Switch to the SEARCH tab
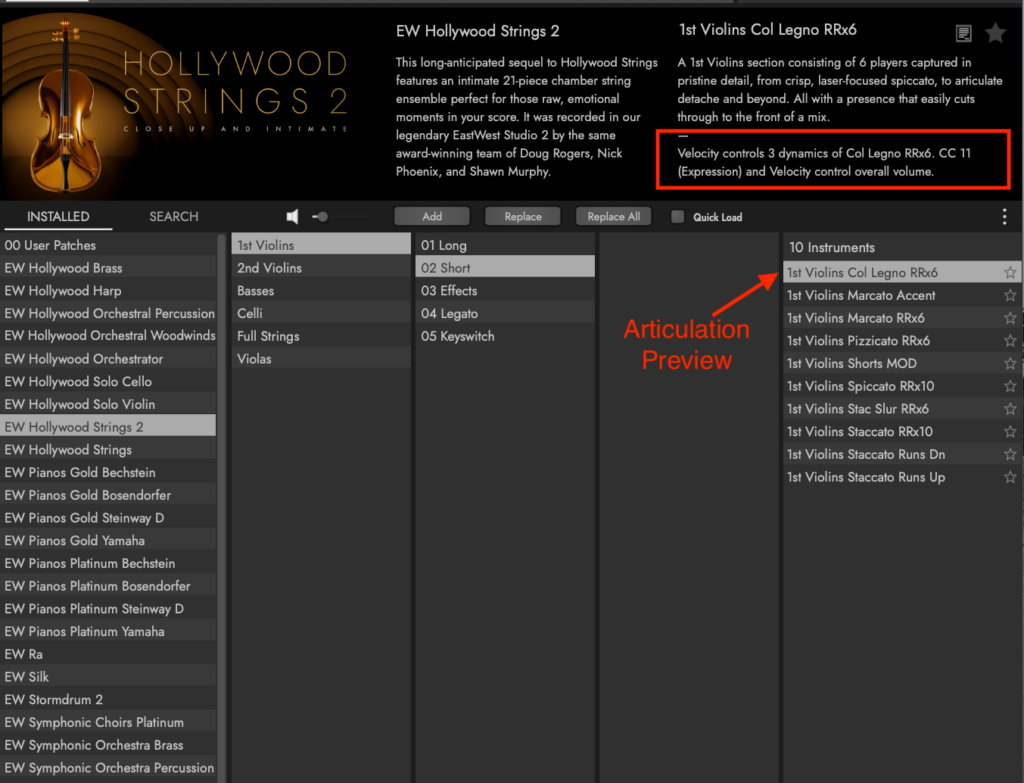This screenshot has width=1024, height=783. [x=173, y=216]
